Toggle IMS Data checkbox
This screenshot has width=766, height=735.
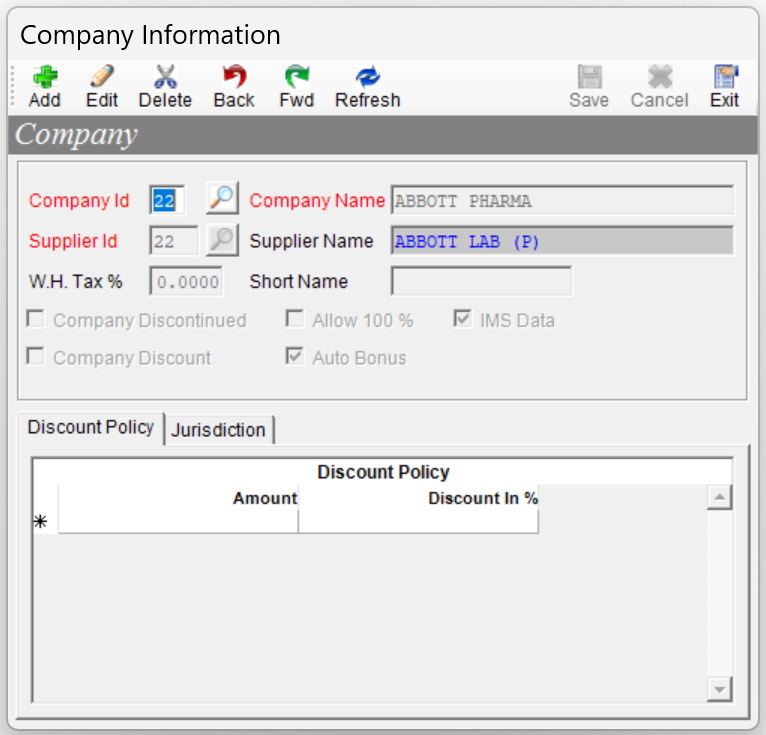point(462,319)
